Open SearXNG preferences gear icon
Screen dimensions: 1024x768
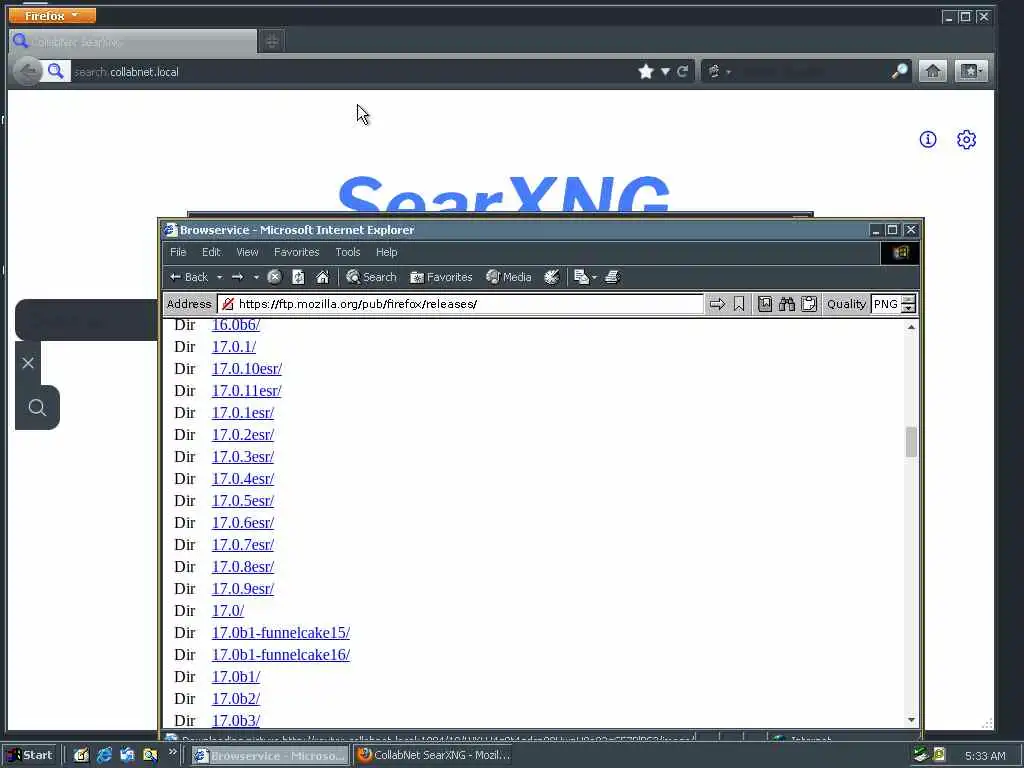(967, 139)
